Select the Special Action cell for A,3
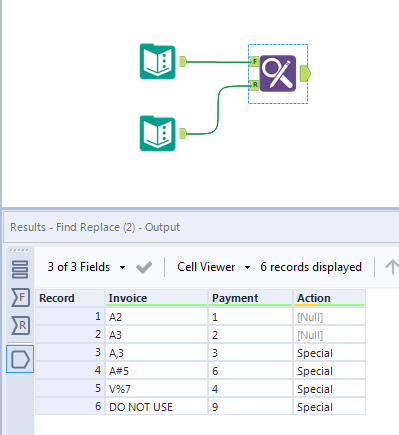This screenshot has height=435, width=399. [329, 353]
